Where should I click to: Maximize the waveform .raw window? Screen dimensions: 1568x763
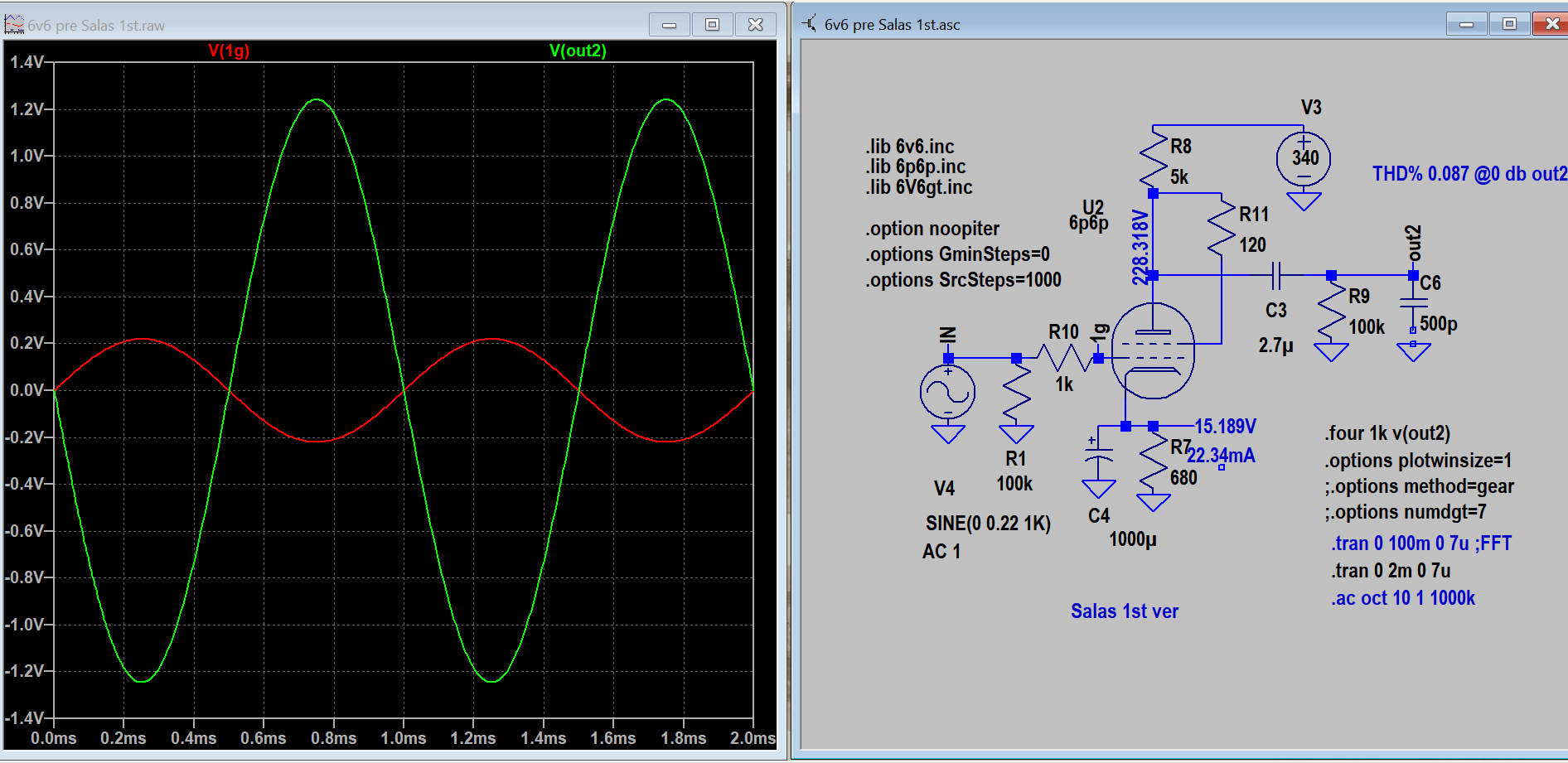(x=712, y=25)
